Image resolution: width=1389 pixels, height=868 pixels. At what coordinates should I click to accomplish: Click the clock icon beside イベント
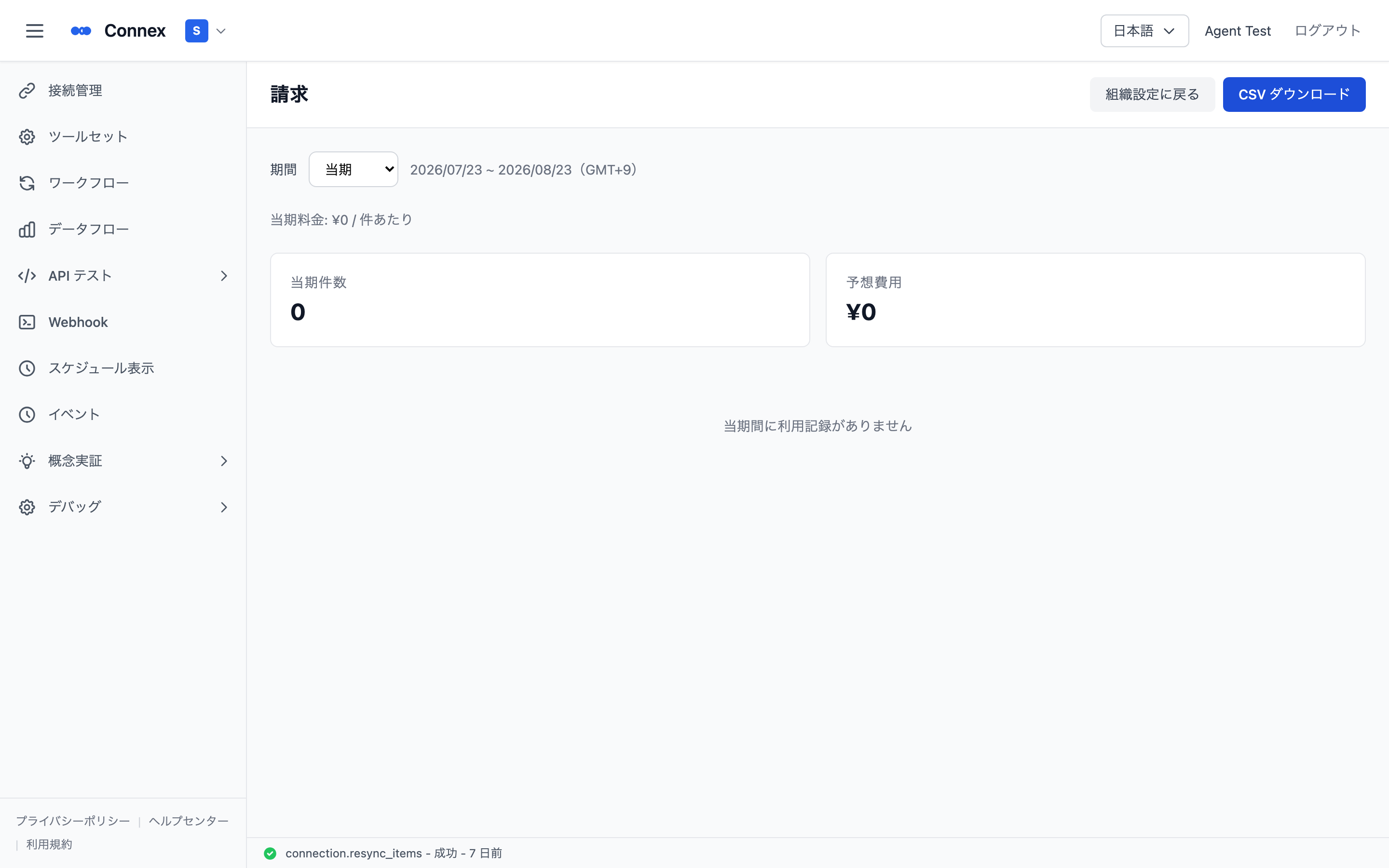click(27, 415)
